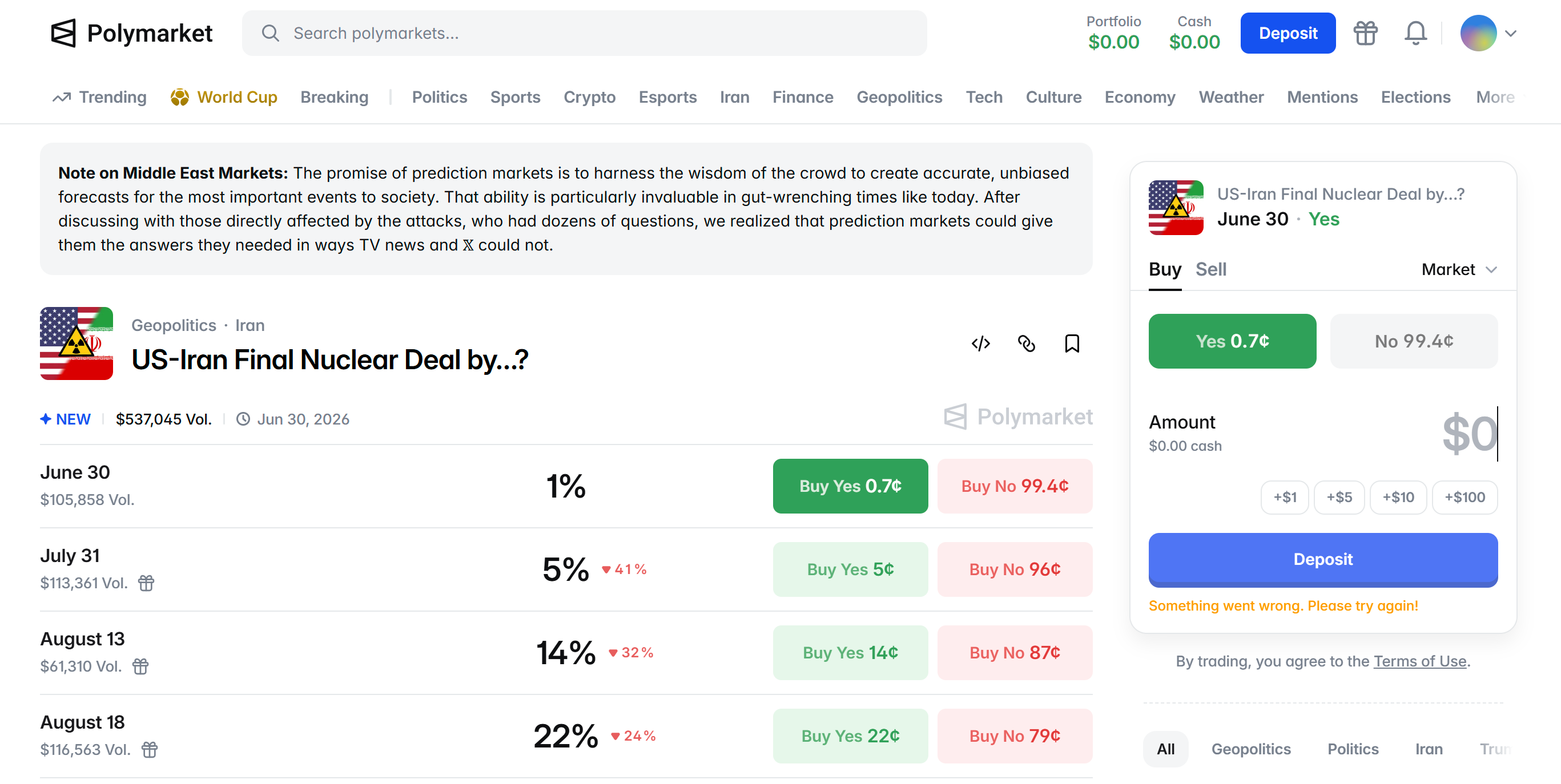Select the Yes 0.7¢ outcome toggle
Screen dimensions: 1561x784
point(1232,341)
